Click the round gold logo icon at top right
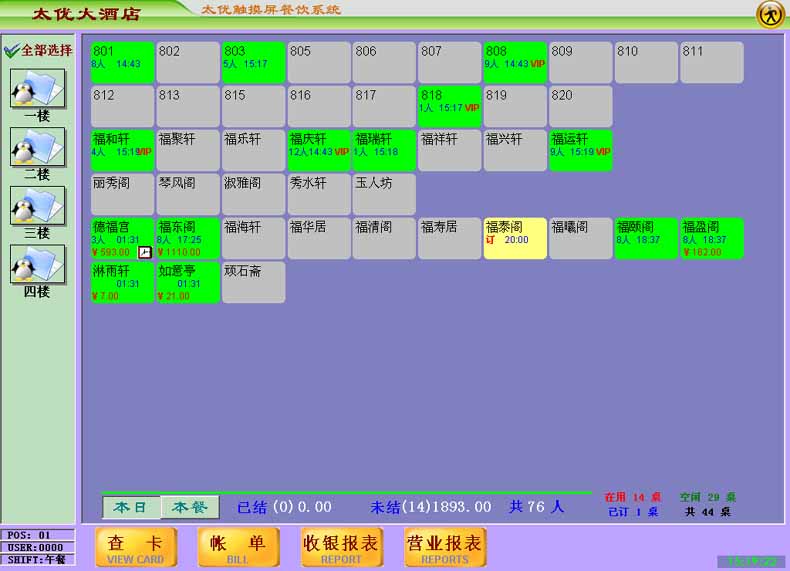The image size is (790, 571). (769, 14)
